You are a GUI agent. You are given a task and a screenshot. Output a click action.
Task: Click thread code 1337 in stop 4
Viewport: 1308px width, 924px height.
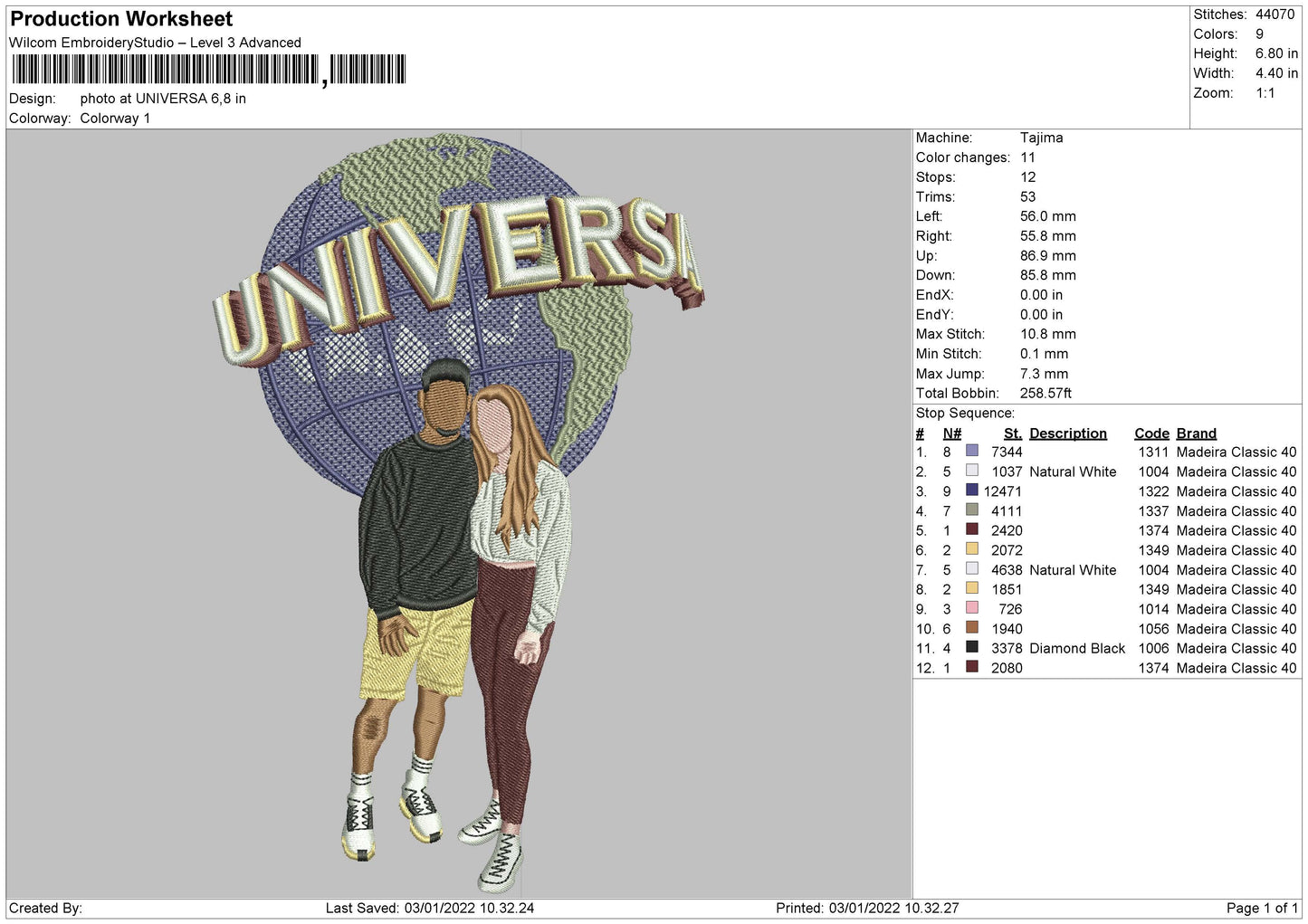point(1153,511)
